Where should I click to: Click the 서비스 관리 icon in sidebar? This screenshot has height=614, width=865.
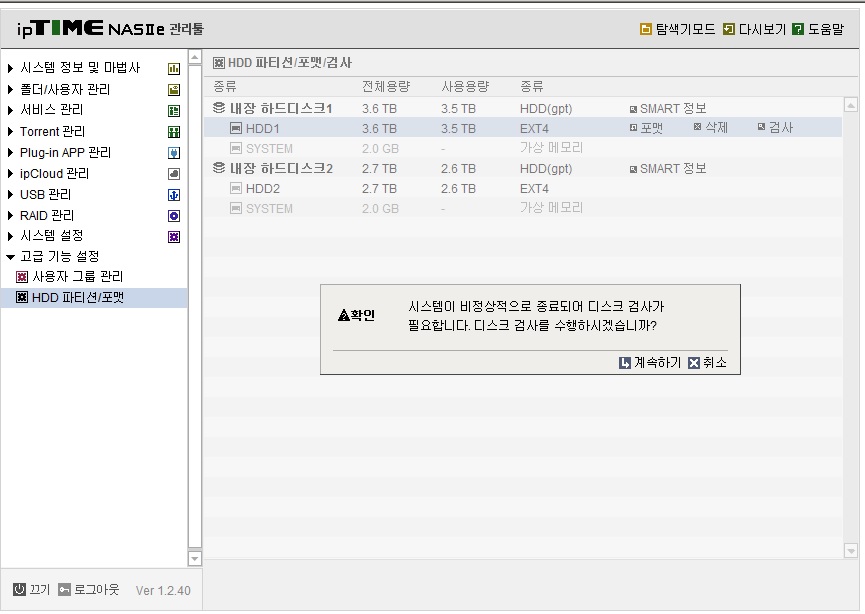pos(174,111)
